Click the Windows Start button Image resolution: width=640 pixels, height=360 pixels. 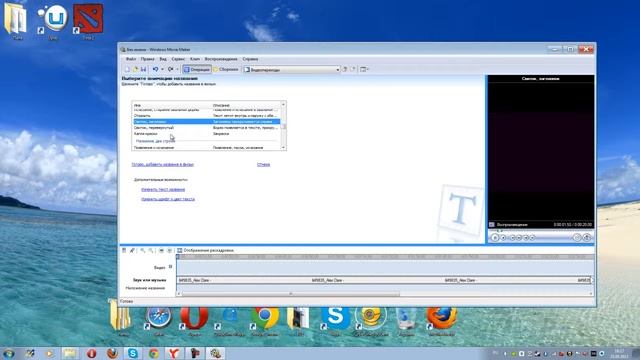9,353
